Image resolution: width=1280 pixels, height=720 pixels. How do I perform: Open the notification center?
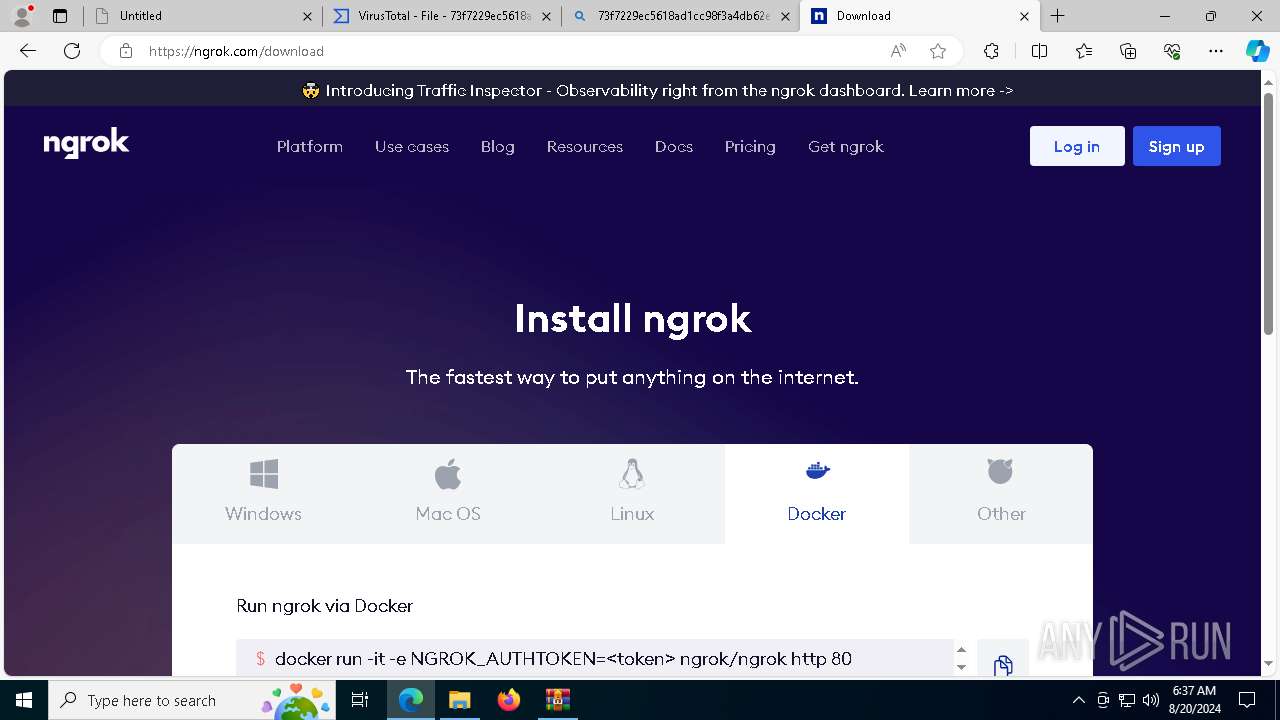1247,700
